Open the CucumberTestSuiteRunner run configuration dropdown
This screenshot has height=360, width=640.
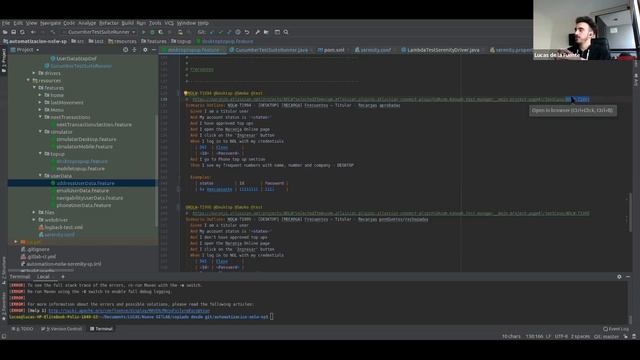click(100, 32)
